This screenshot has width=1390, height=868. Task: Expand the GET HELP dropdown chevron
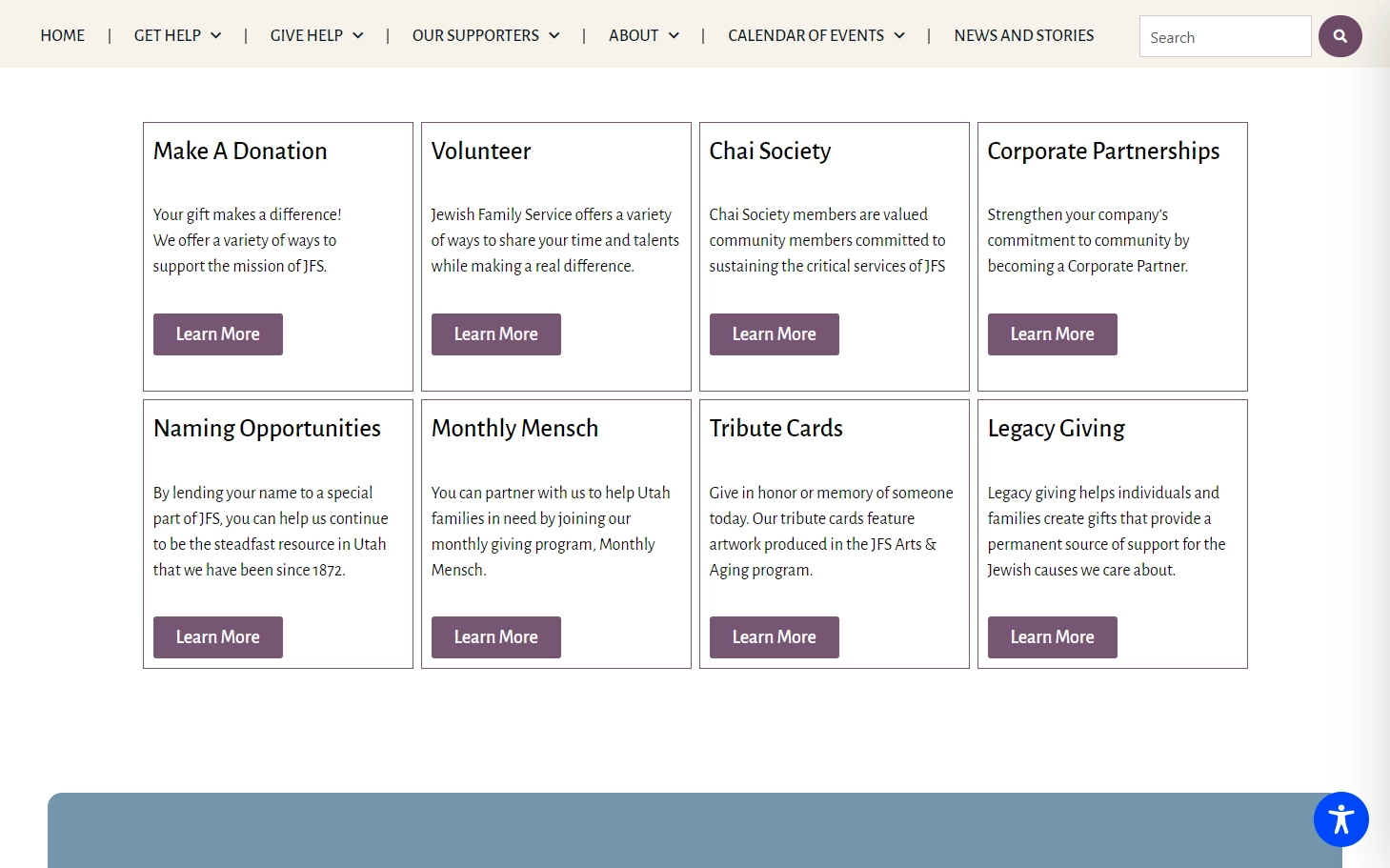pyautogui.click(x=216, y=35)
